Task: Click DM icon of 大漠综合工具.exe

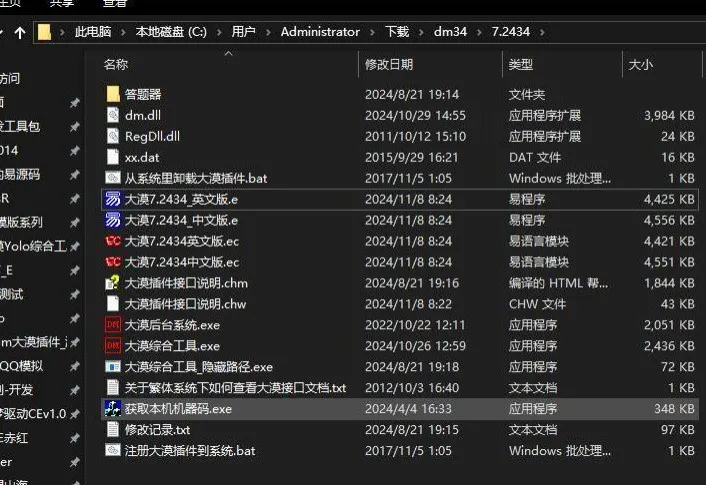Action: (113, 345)
